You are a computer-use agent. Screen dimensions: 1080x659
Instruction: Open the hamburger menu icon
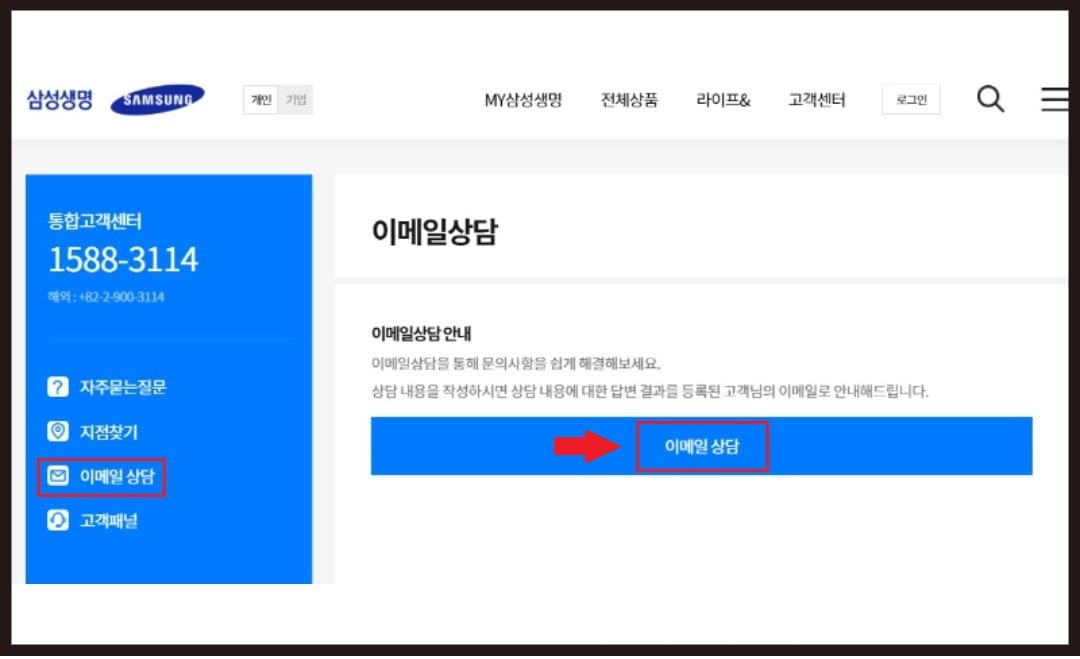point(1055,99)
